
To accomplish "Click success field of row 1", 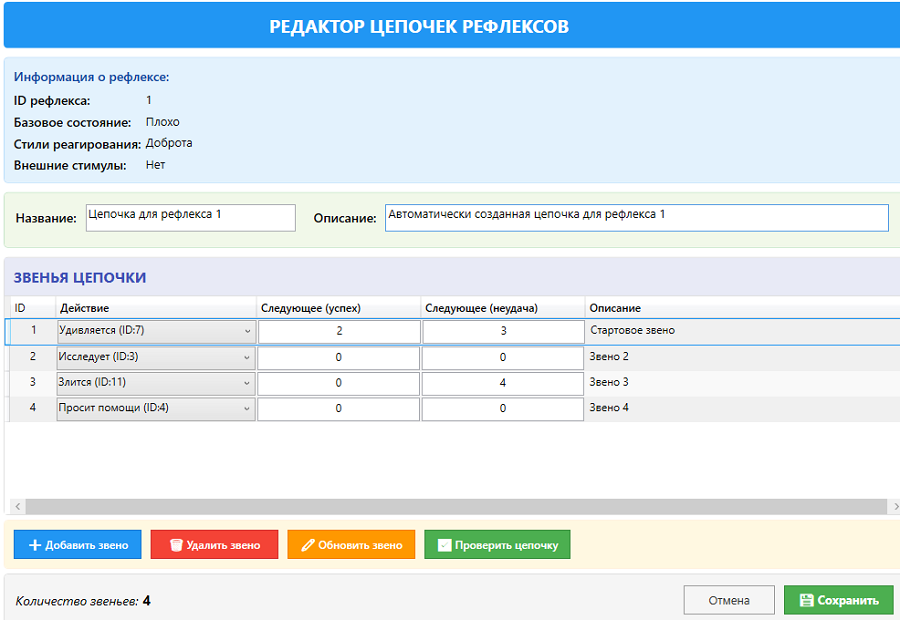I will tap(339, 331).
